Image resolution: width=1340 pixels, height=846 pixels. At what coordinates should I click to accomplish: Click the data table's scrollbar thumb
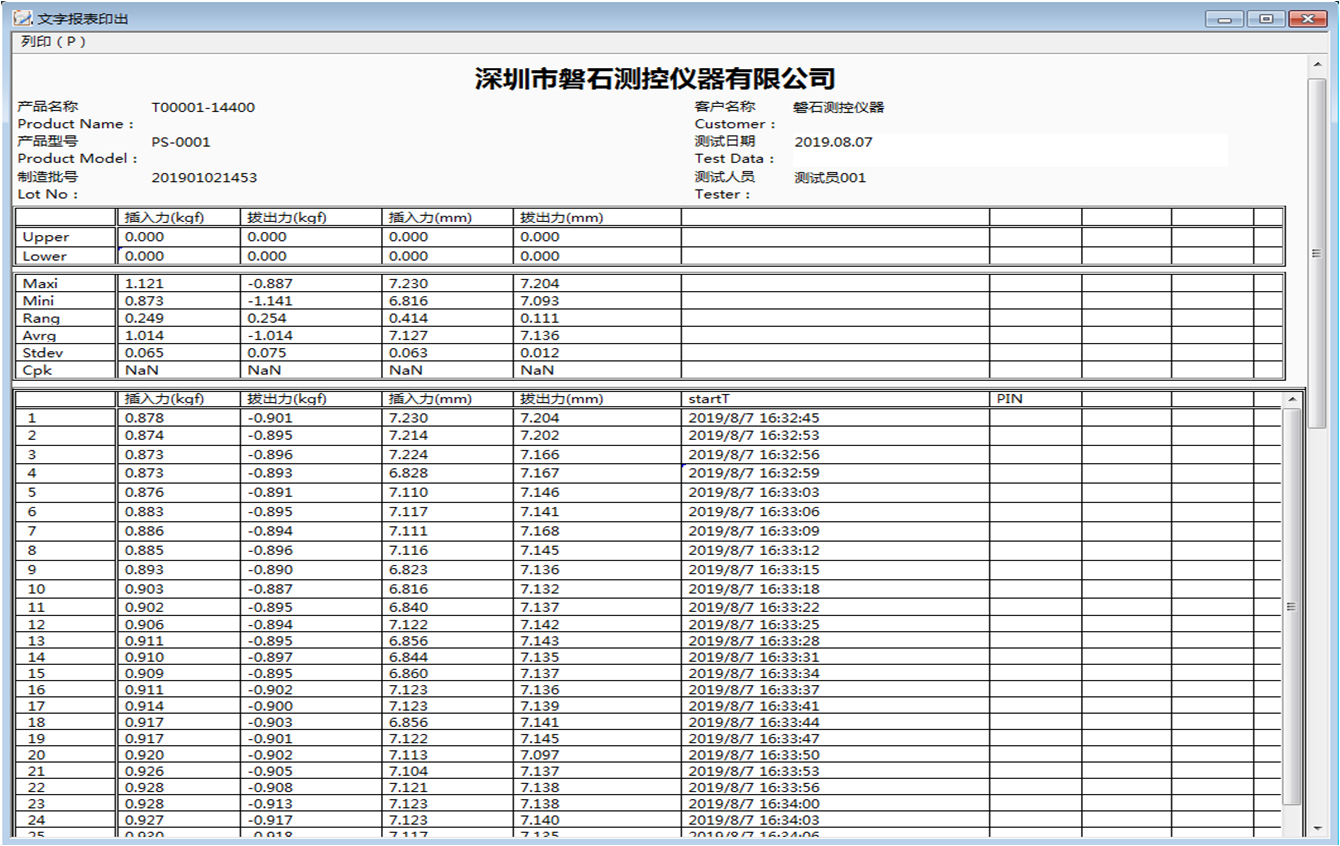coord(1291,606)
